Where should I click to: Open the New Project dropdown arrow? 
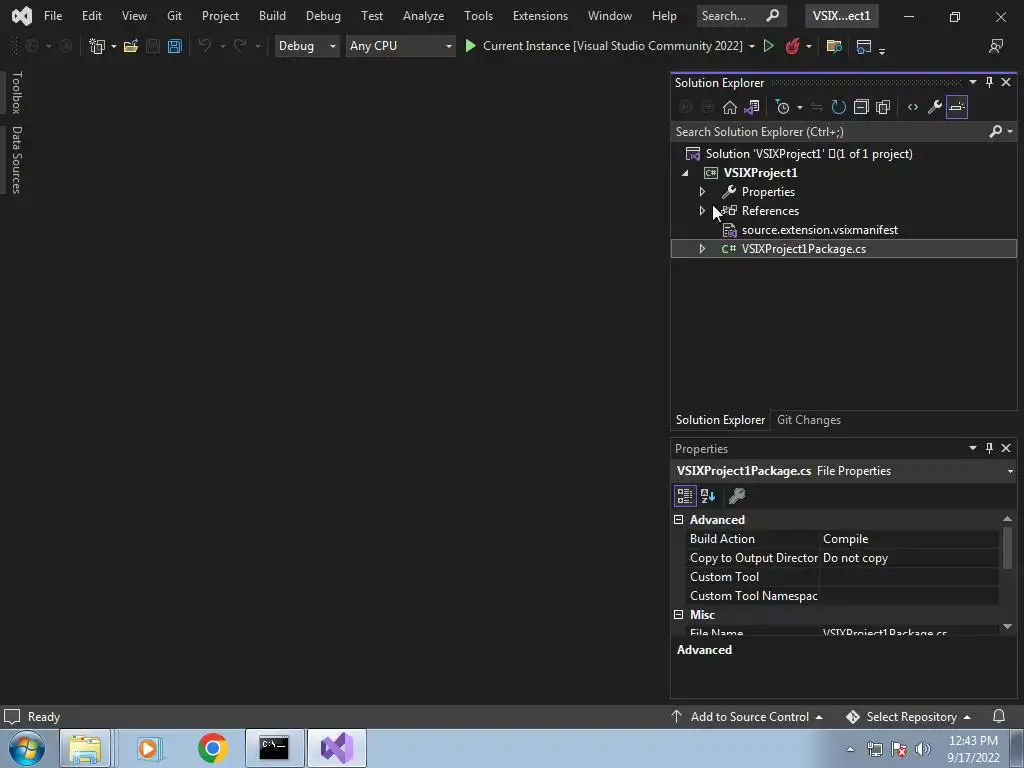click(114, 46)
